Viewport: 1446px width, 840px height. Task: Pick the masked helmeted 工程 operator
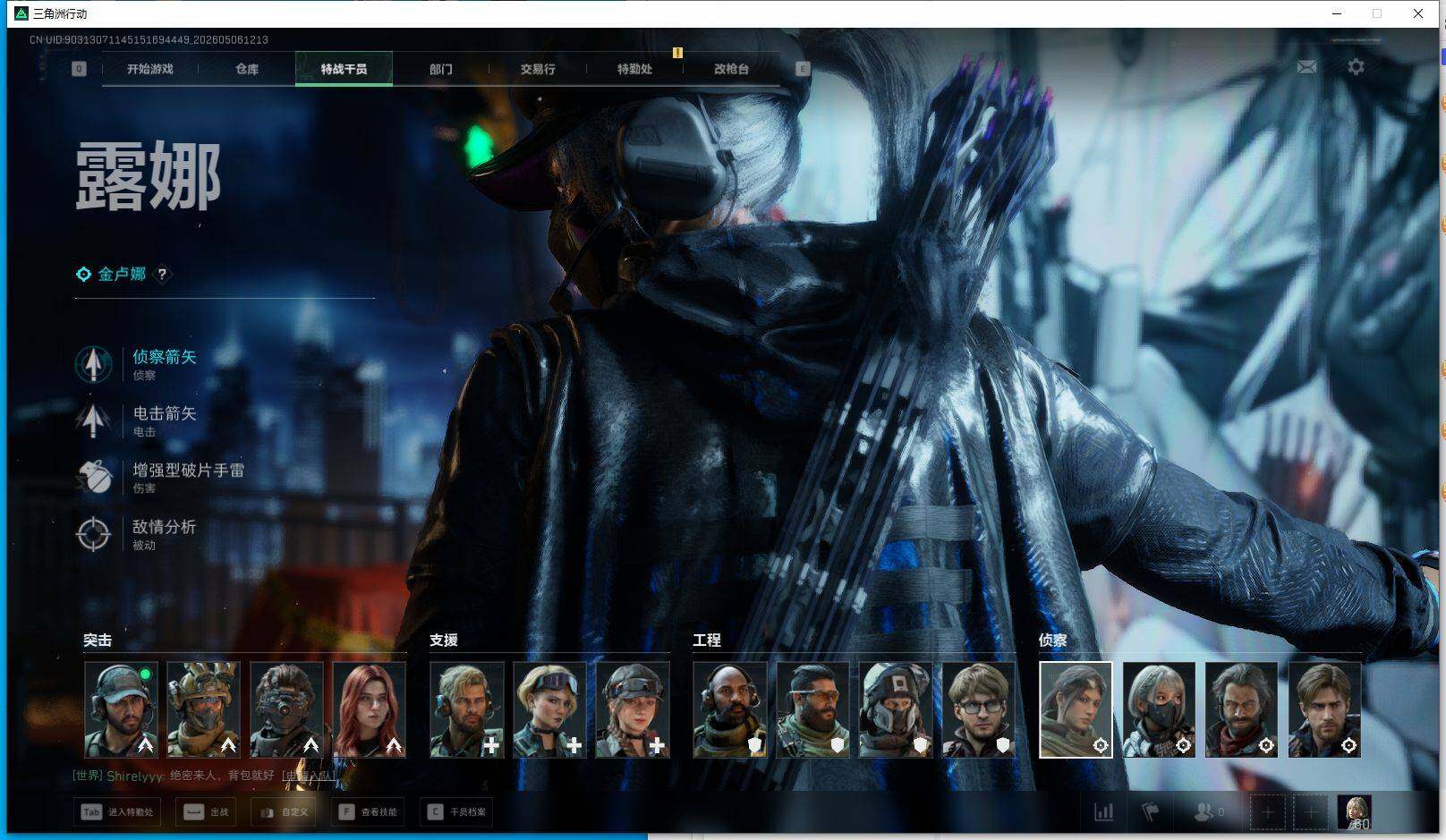click(x=896, y=709)
